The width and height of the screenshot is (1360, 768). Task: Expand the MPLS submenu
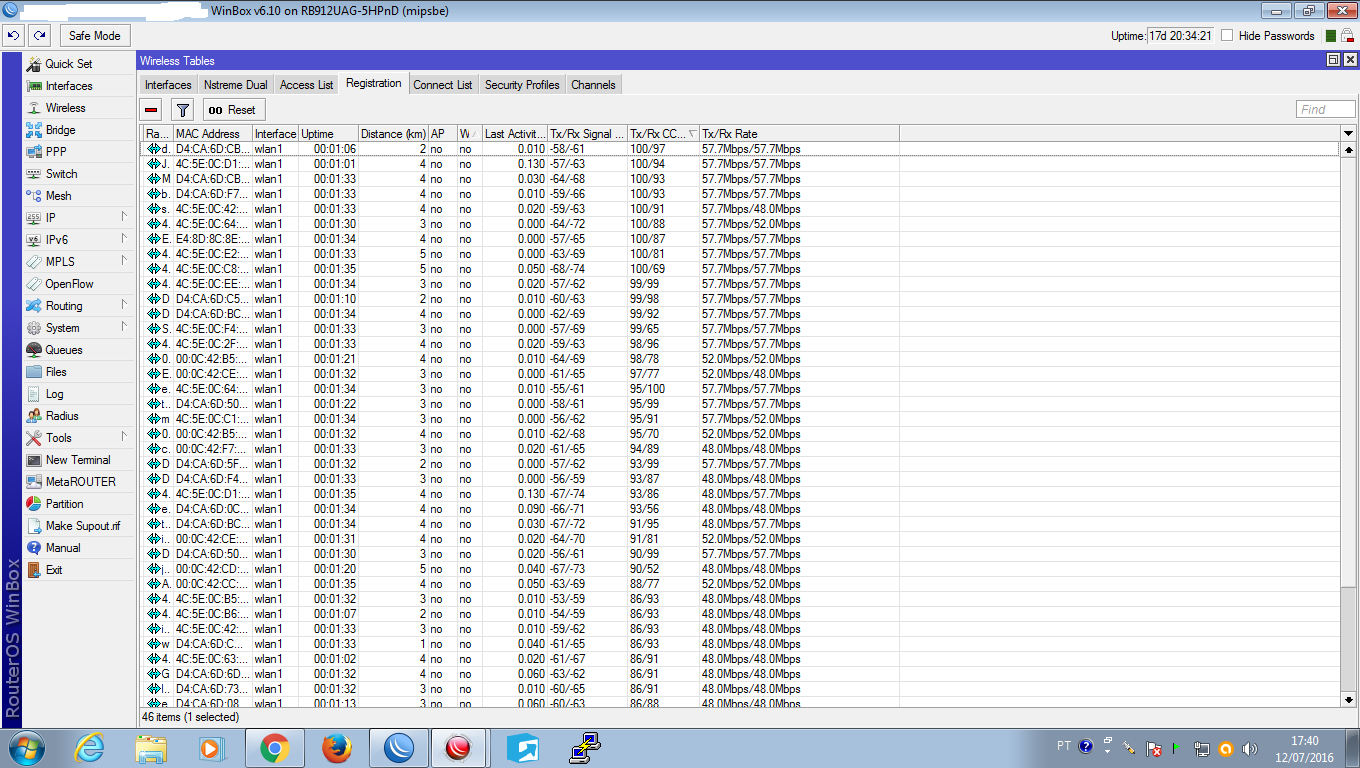click(124, 261)
